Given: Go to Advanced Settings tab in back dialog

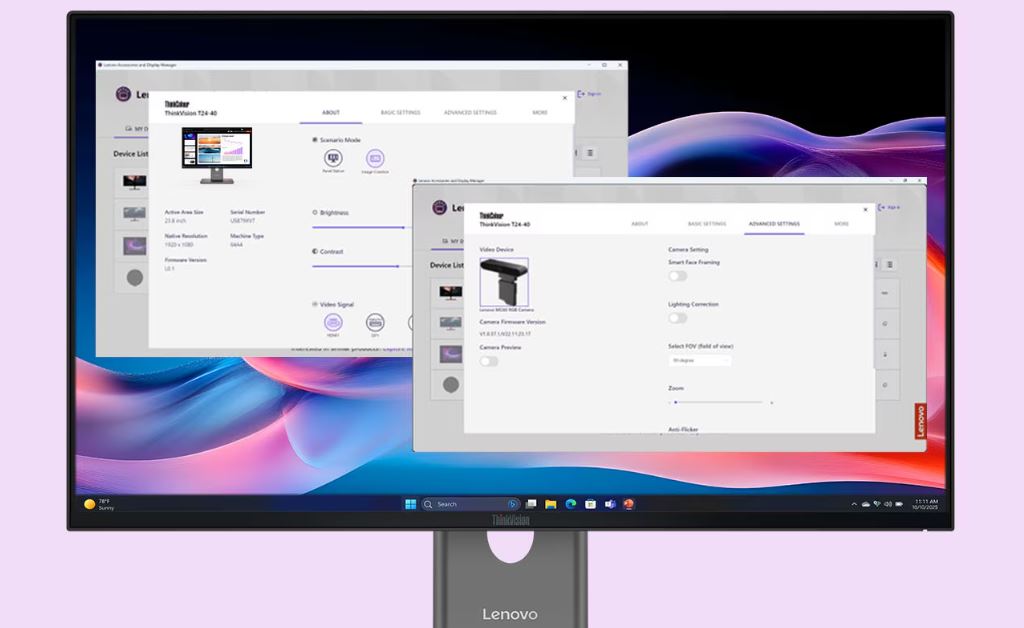Looking at the screenshot, I should click(x=470, y=113).
